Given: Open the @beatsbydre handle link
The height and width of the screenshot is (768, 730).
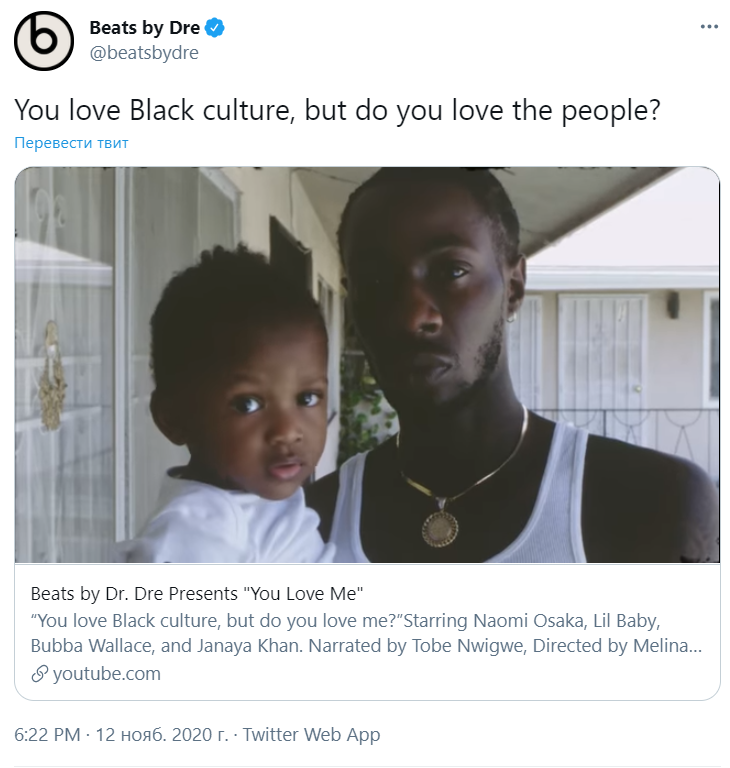Looking at the screenshot, I should point(144,53).
